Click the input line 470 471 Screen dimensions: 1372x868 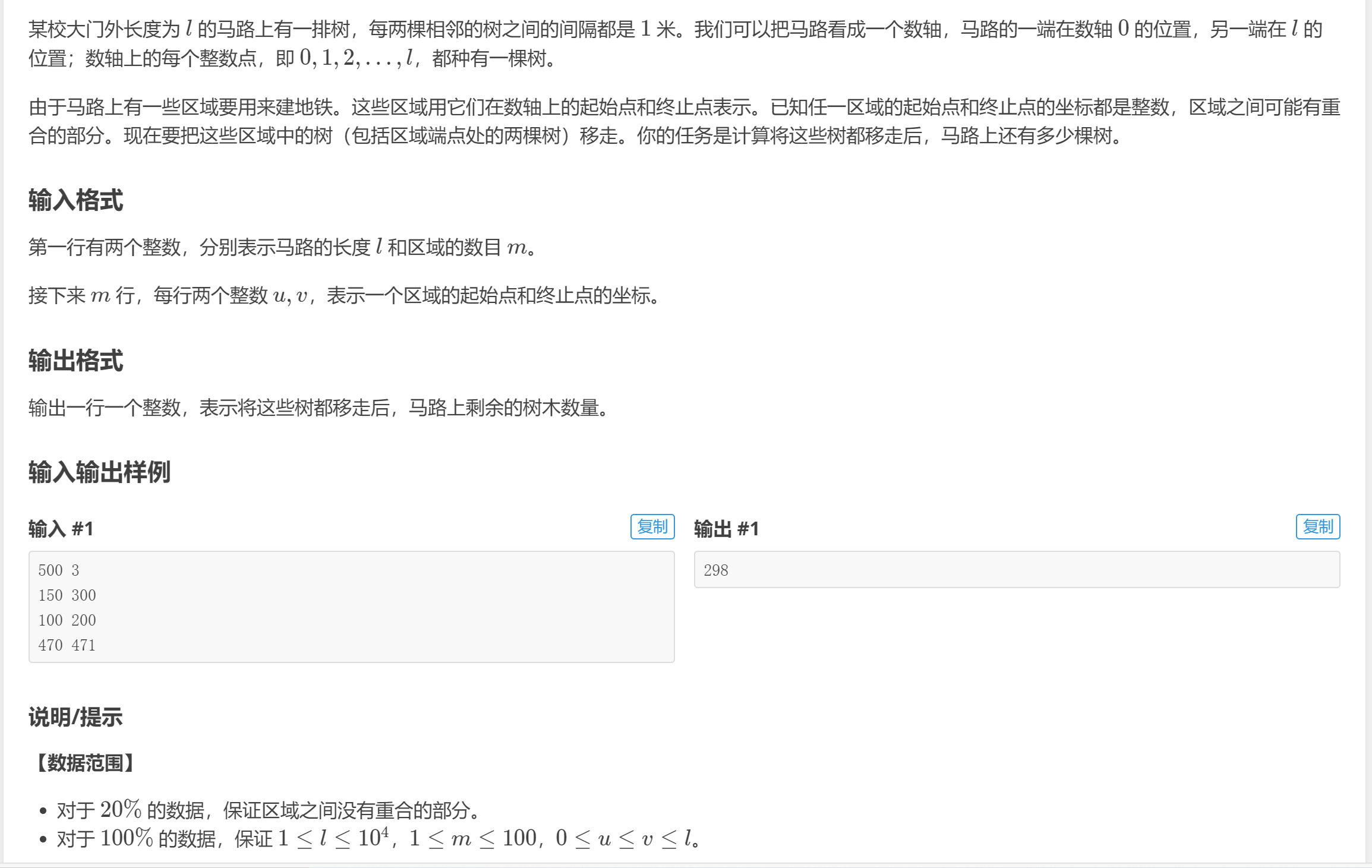pos(67,645)
